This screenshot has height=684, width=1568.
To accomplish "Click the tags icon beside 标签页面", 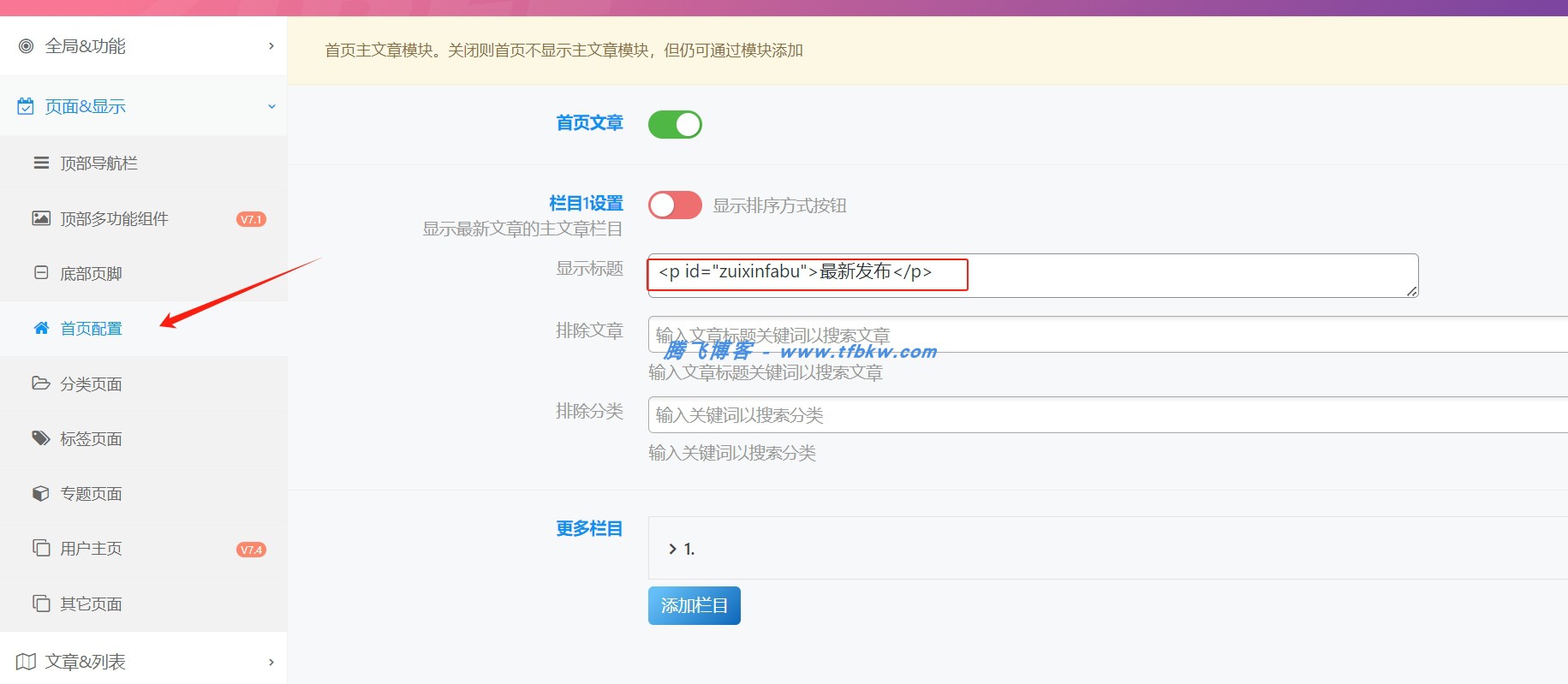I will (41, 438).
